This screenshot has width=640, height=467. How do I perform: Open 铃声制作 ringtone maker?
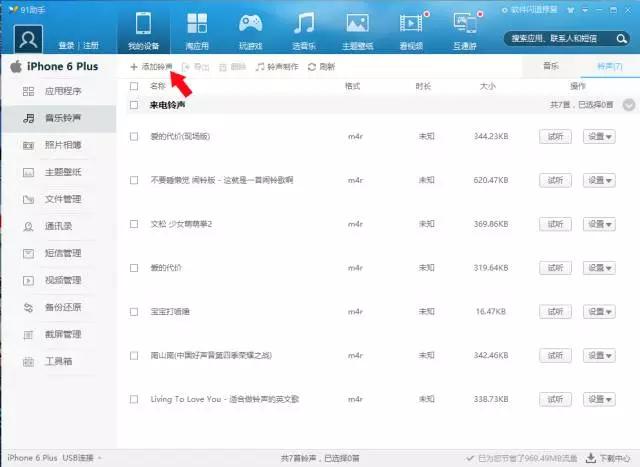click(x=277, y=67)
